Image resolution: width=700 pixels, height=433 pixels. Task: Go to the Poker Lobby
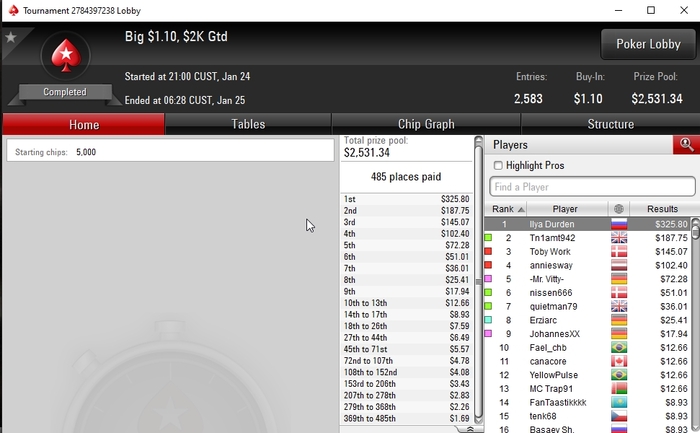648,44
